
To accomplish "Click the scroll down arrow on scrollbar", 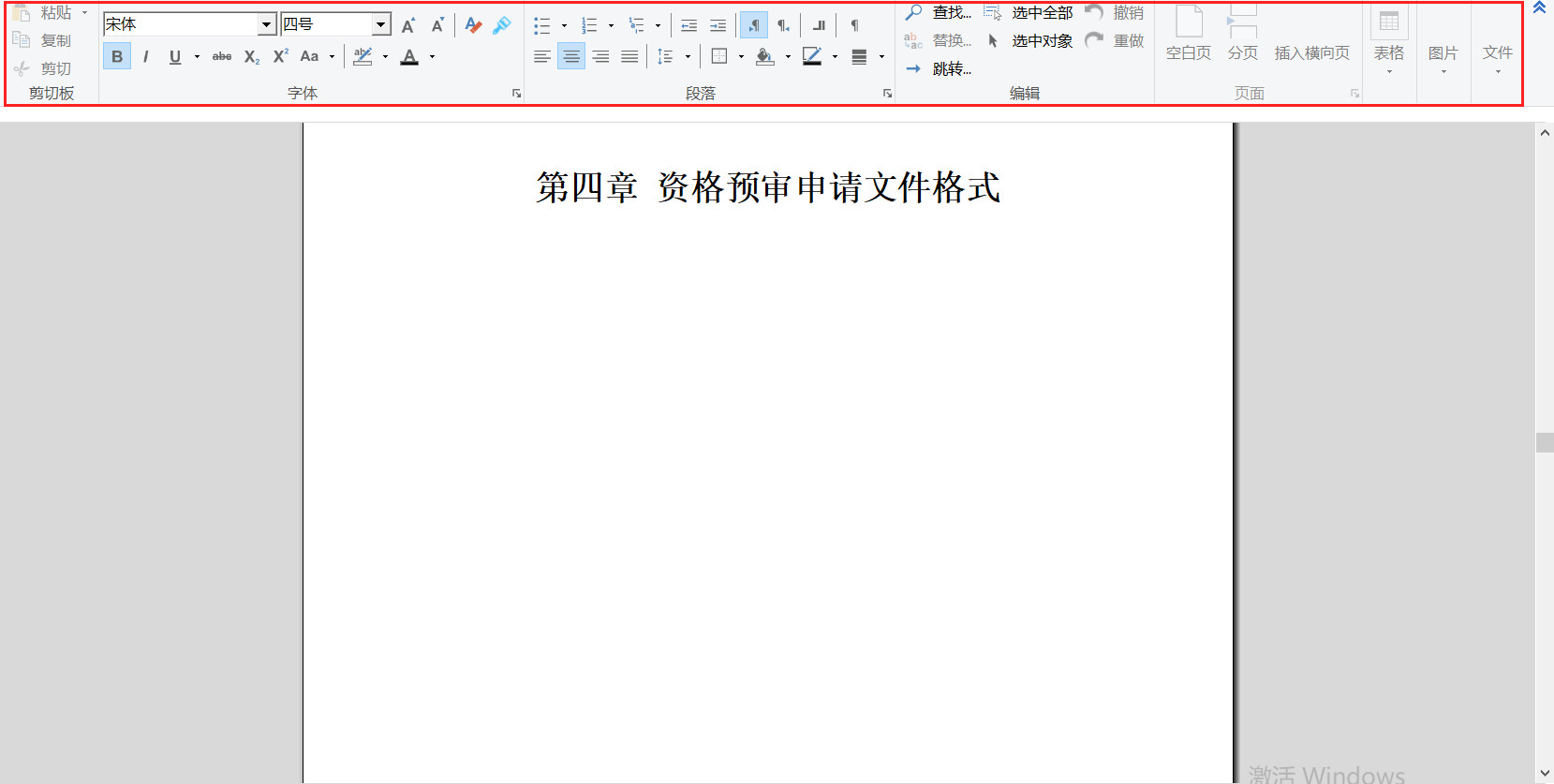I will tap(1545, 774).
